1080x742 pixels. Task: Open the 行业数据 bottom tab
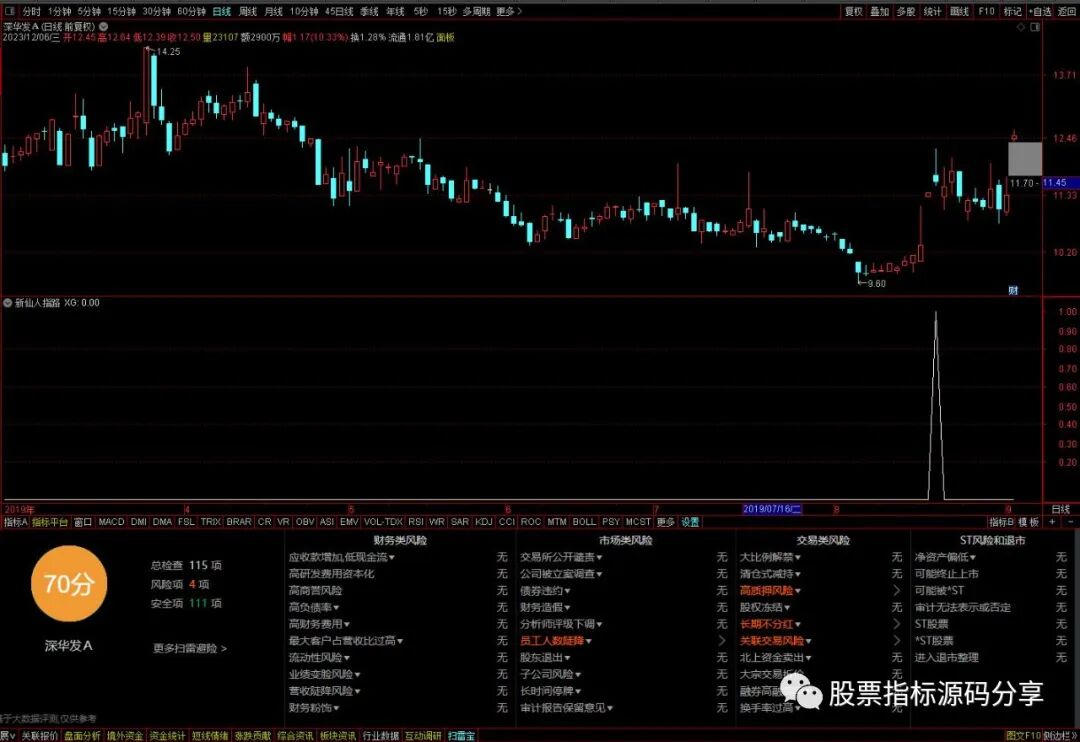pyautogui.click(x=380, y=736)
